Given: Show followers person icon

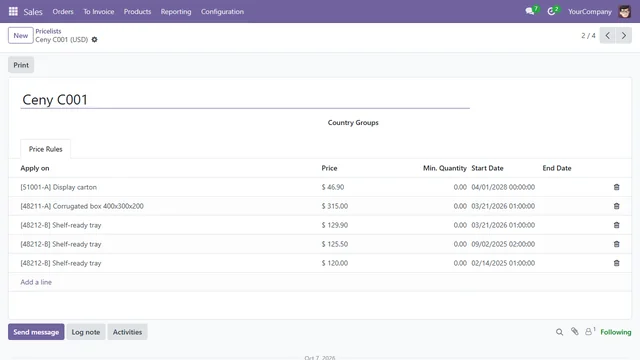Looking at the screenshot, I should (589, 331).
